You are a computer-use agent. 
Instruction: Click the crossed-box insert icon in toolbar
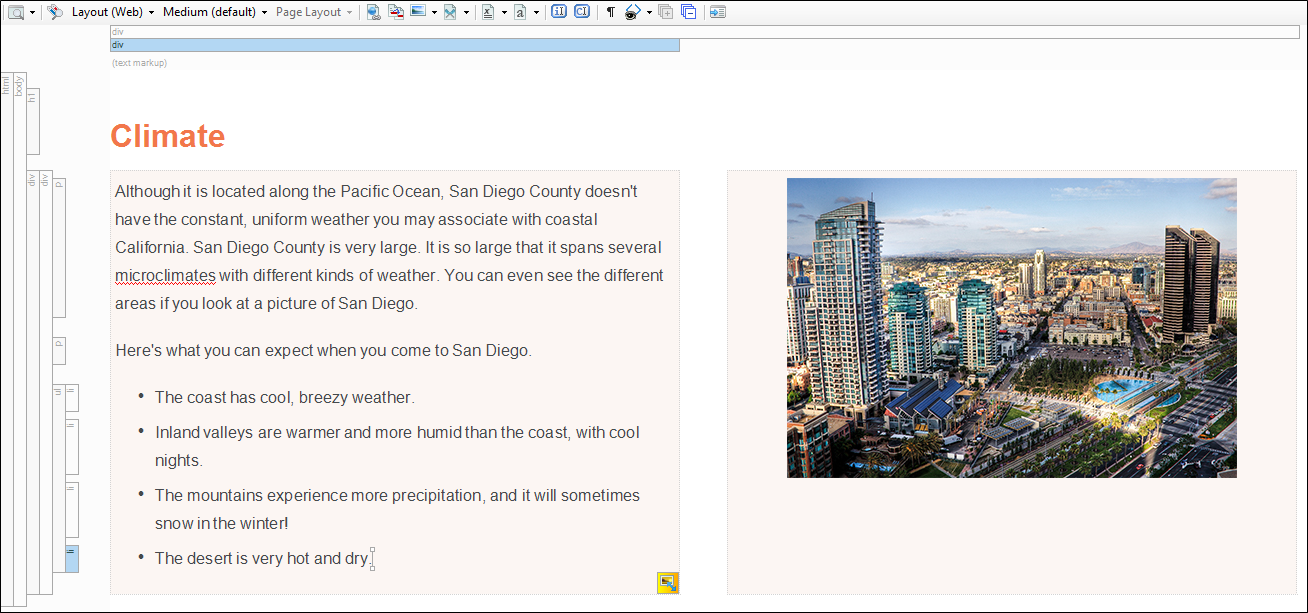[451, 12]
